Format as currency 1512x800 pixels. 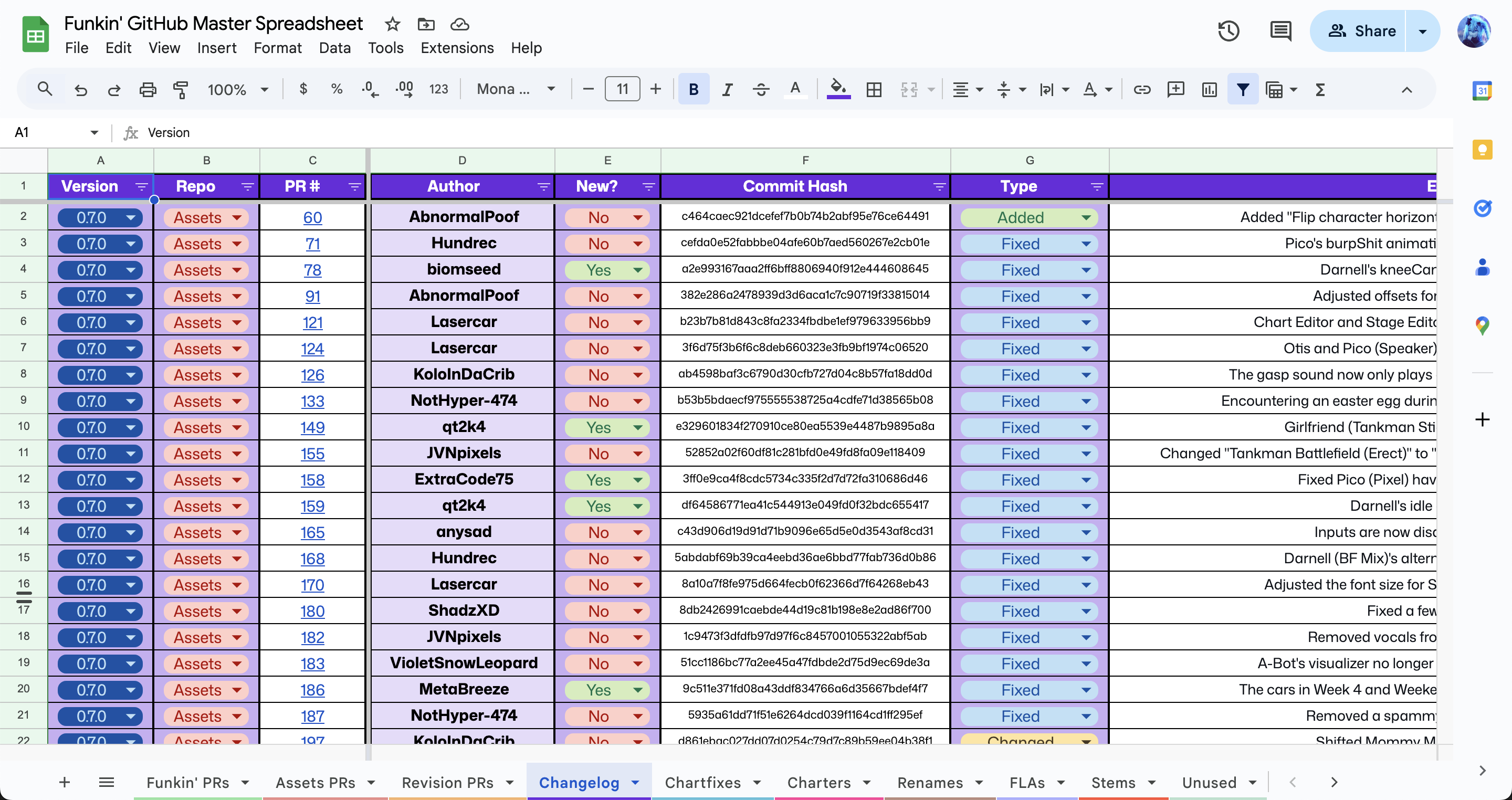[303, 89]
